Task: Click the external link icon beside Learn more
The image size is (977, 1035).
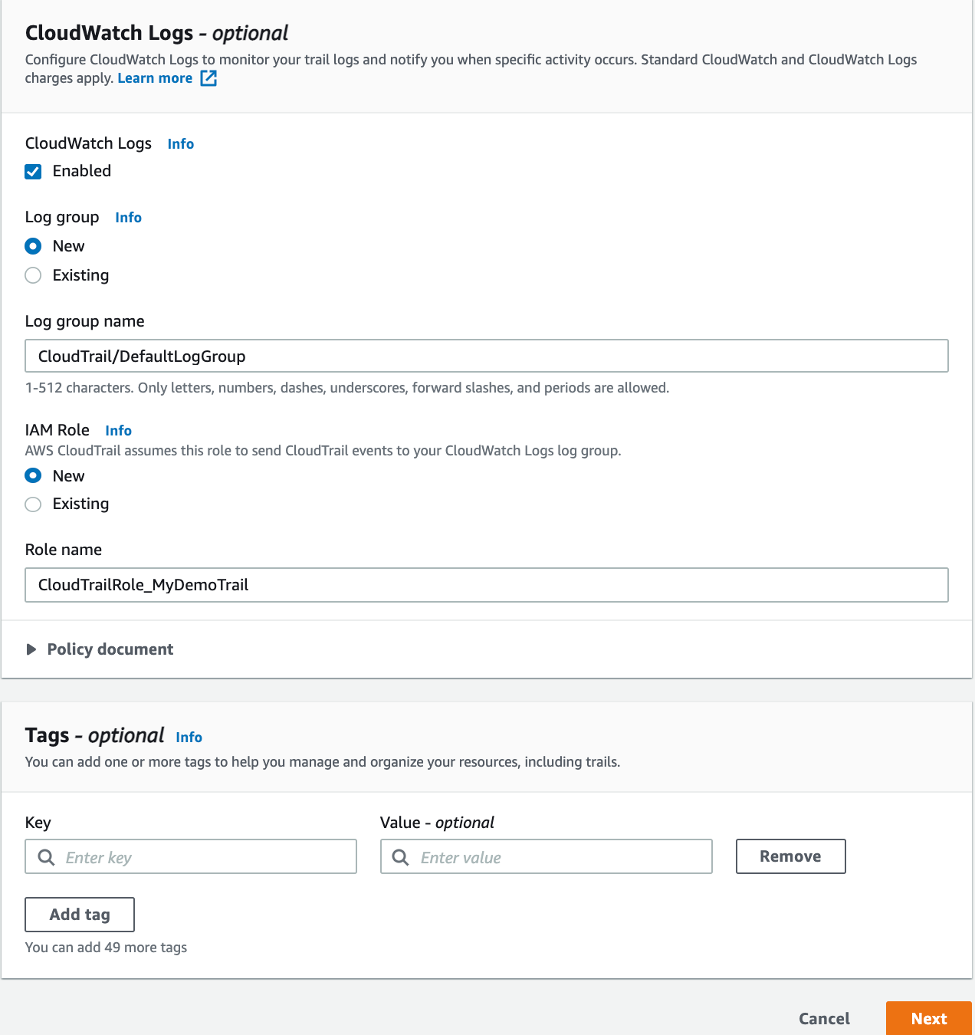Action: (207, 77)
